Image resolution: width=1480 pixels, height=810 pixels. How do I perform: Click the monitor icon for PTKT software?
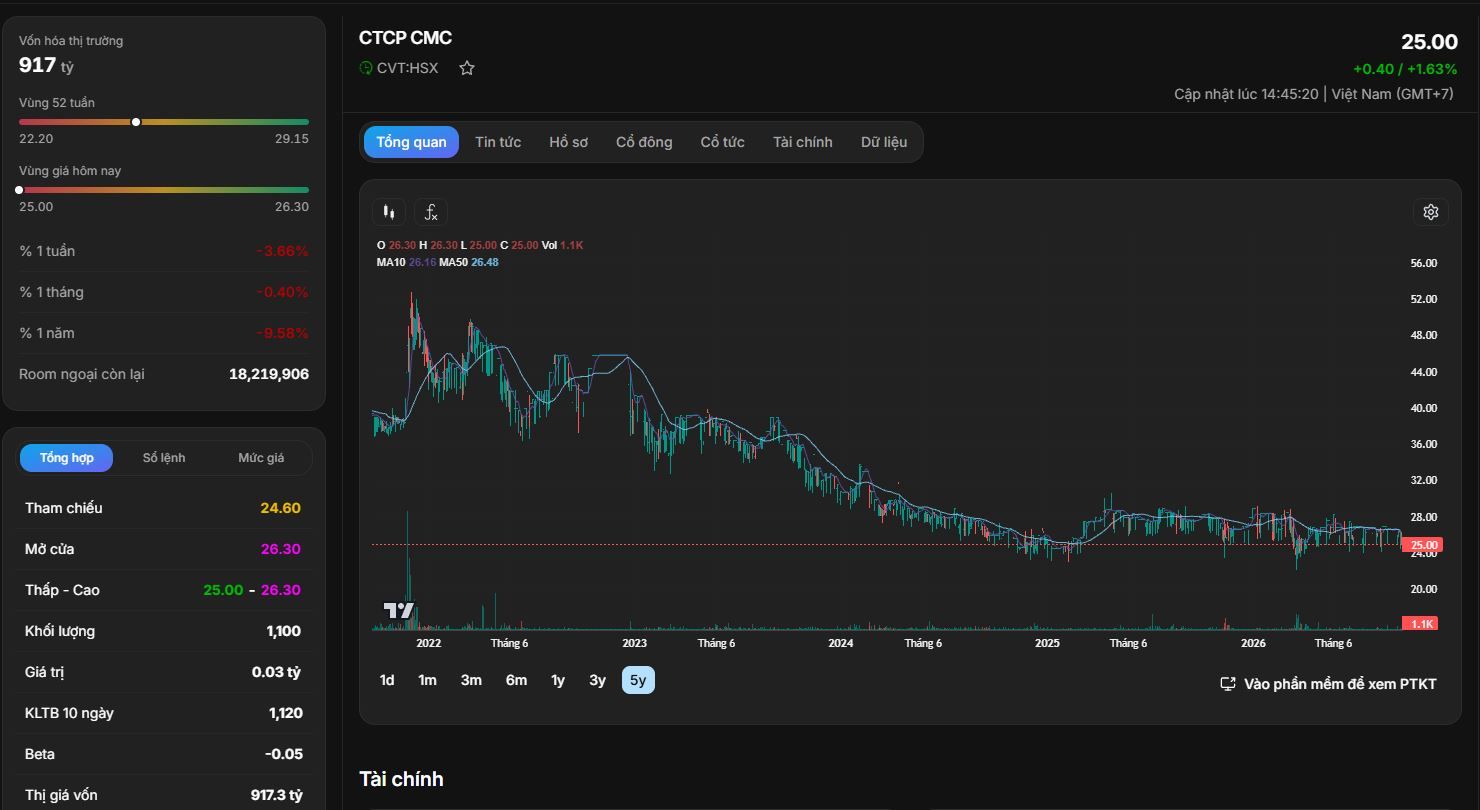point(1228,684)
